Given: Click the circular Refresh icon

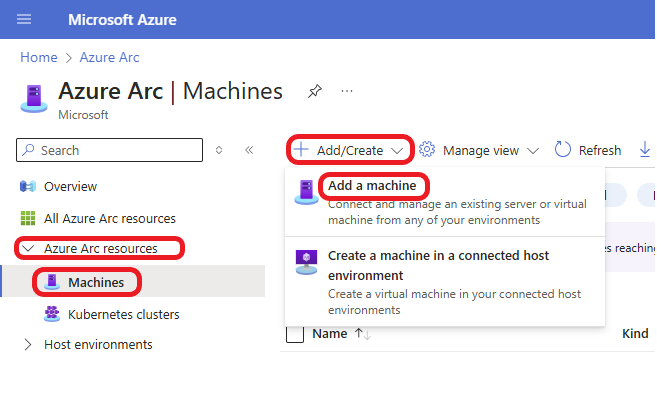Looking at the screenshot, I should (x=563, y=149).
